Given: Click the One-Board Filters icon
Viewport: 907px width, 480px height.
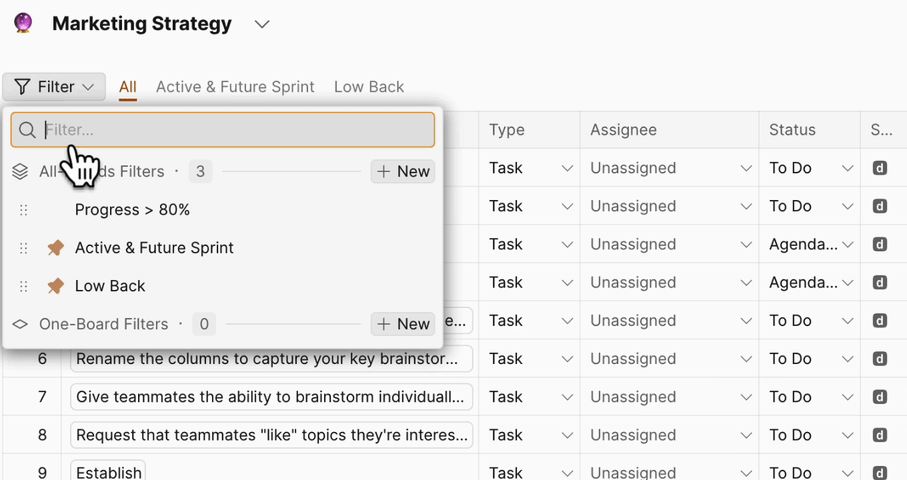Looking at the screenshot, I should [x=20, y=324].
